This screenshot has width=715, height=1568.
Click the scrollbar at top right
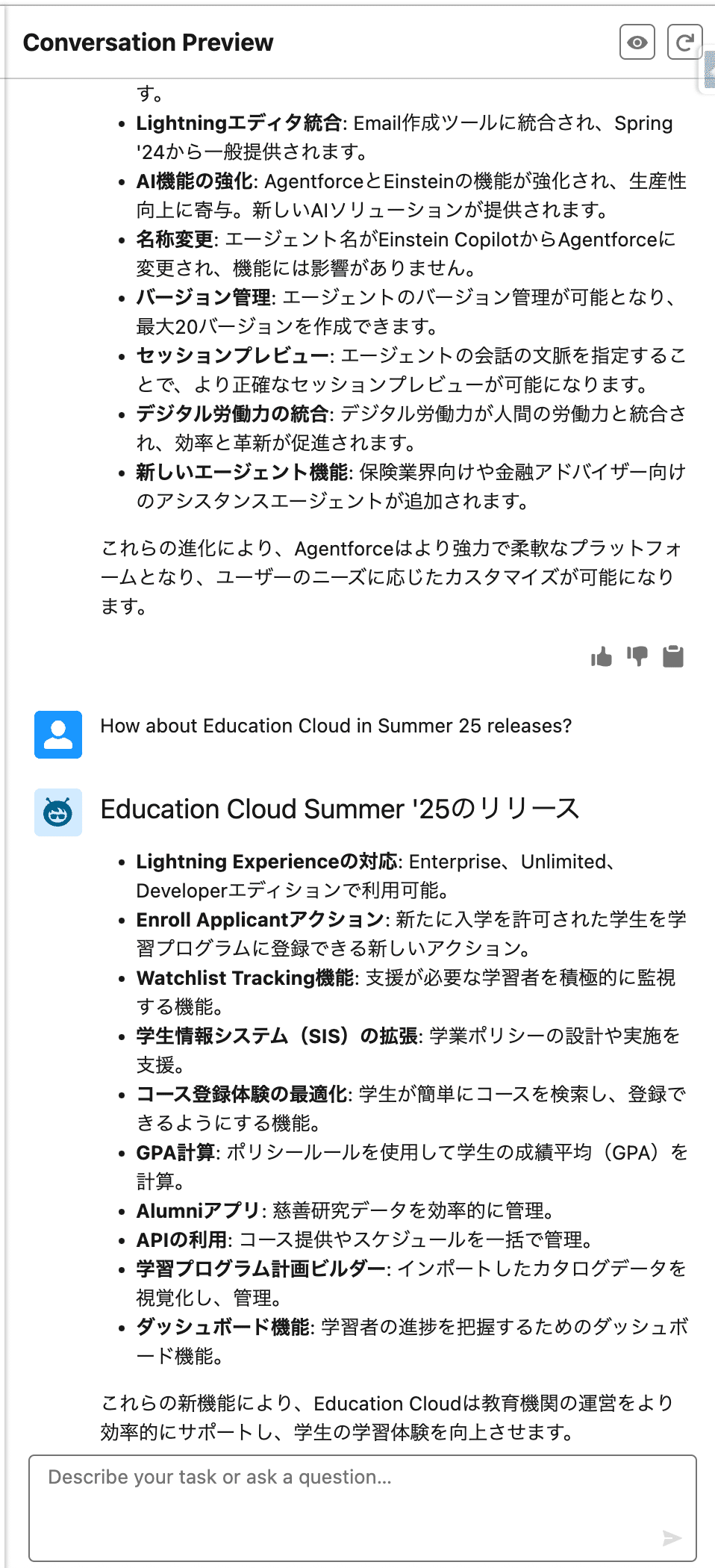click(x=709, y=67)
